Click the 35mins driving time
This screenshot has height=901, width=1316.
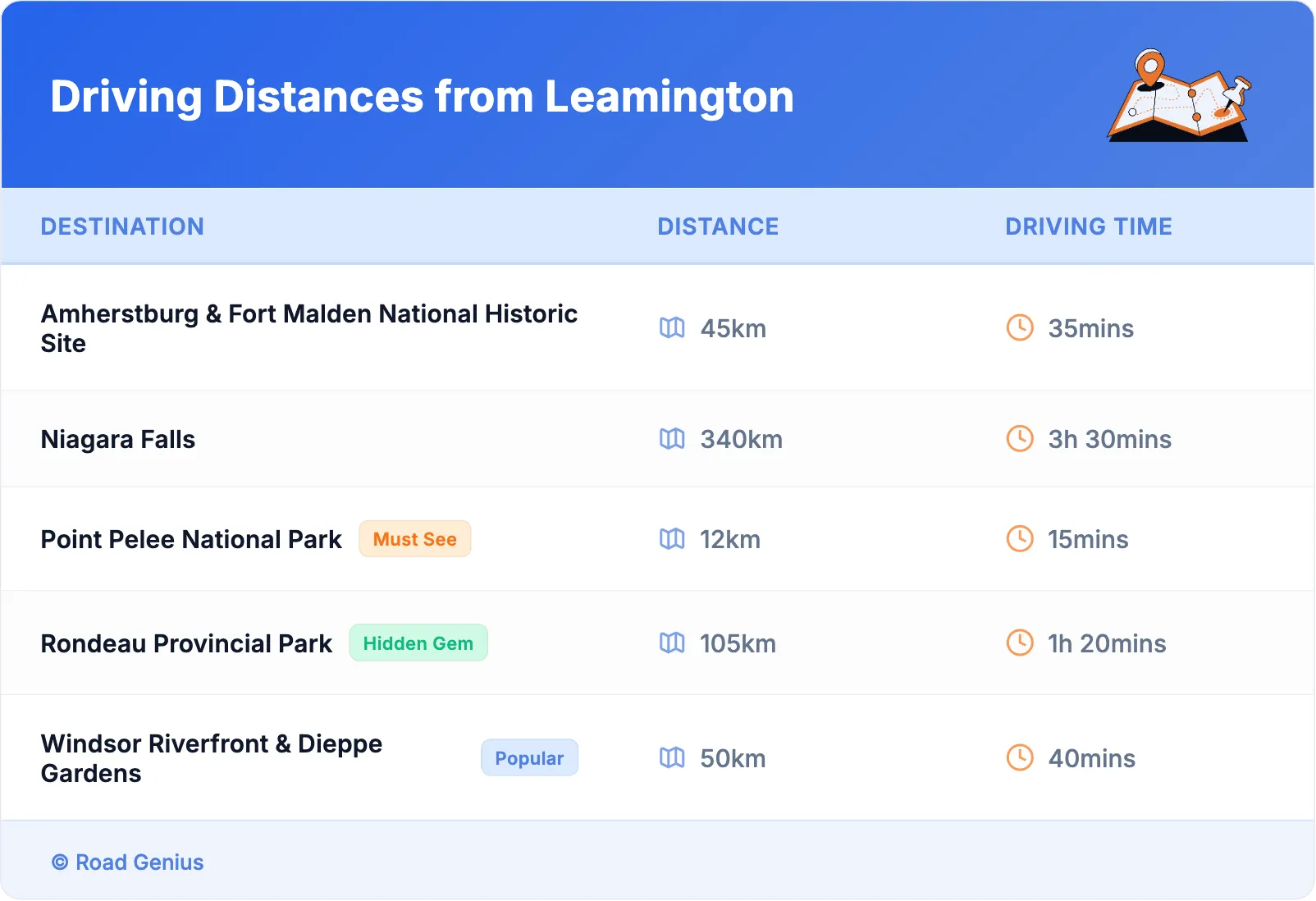(1090, 328)
